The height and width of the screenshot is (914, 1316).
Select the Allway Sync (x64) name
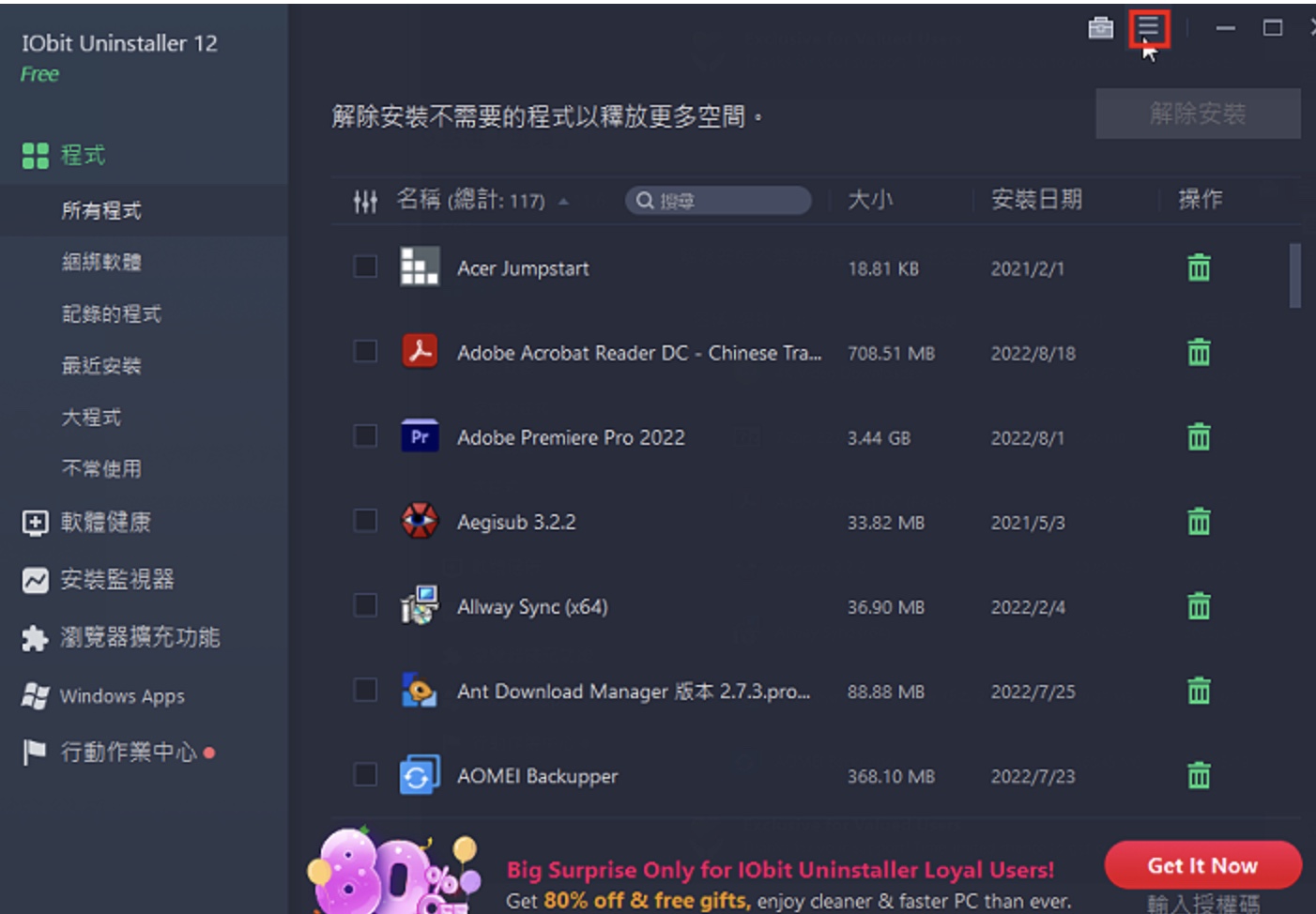(532, 607)
